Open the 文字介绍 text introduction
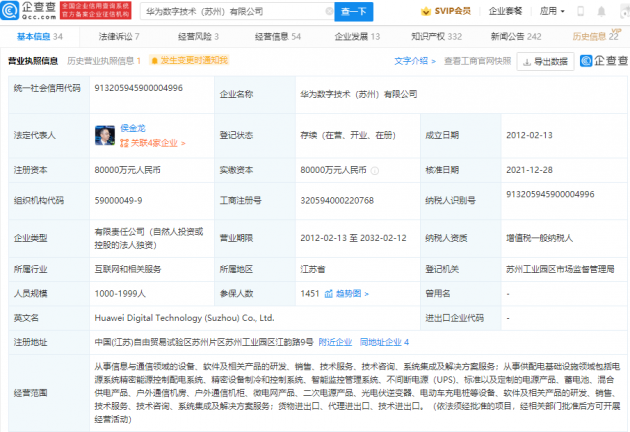 [x=412, y=61]
